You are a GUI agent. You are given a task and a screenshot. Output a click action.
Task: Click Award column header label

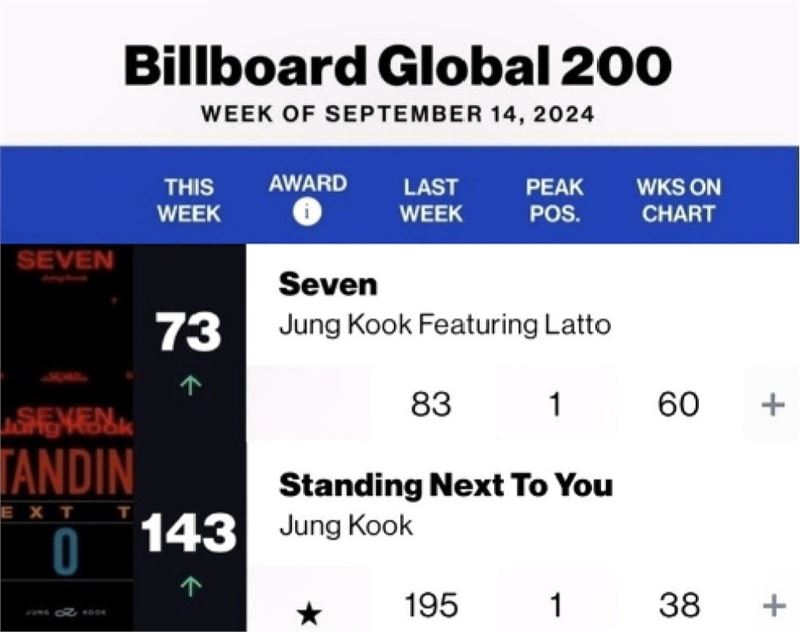pos(308,183)
